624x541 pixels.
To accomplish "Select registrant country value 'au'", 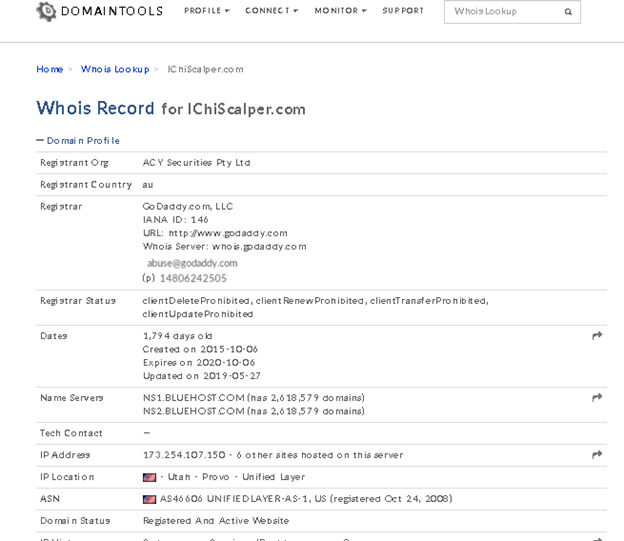I will (x=148, y=185).
